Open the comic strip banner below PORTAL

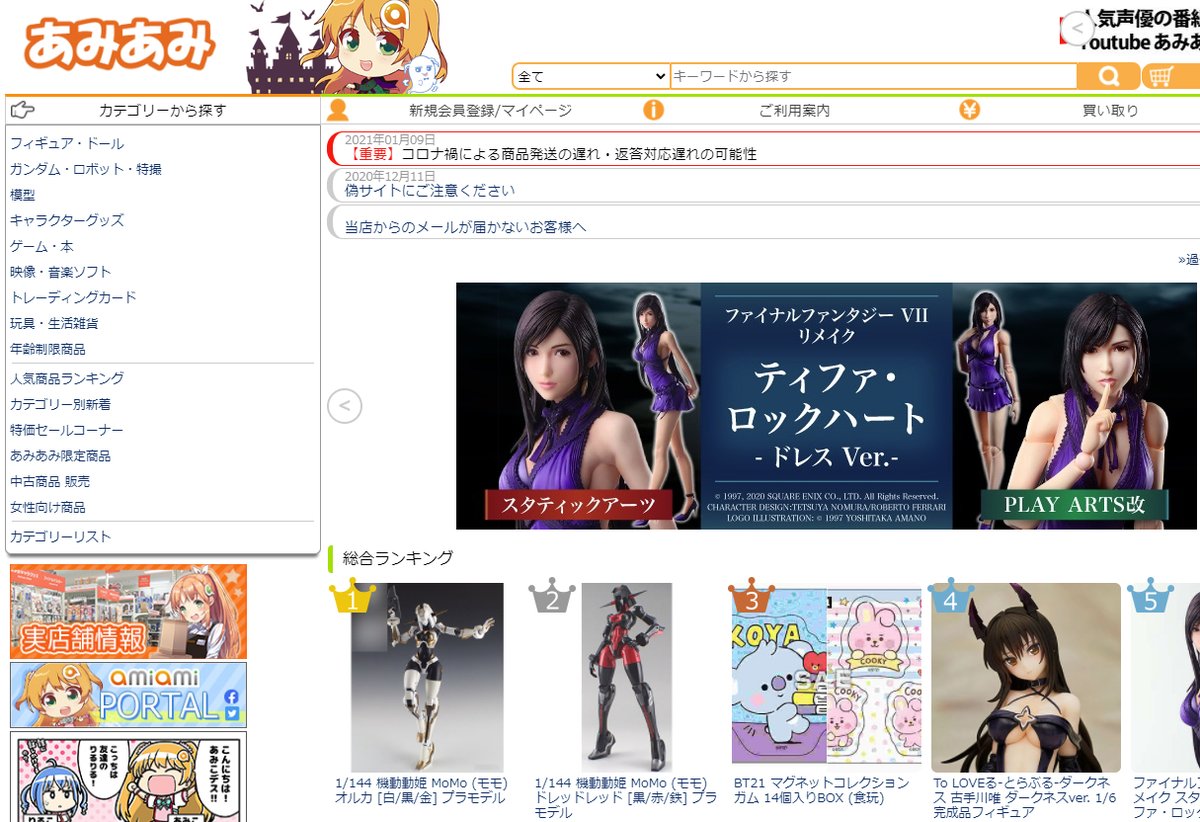point(128,776)
